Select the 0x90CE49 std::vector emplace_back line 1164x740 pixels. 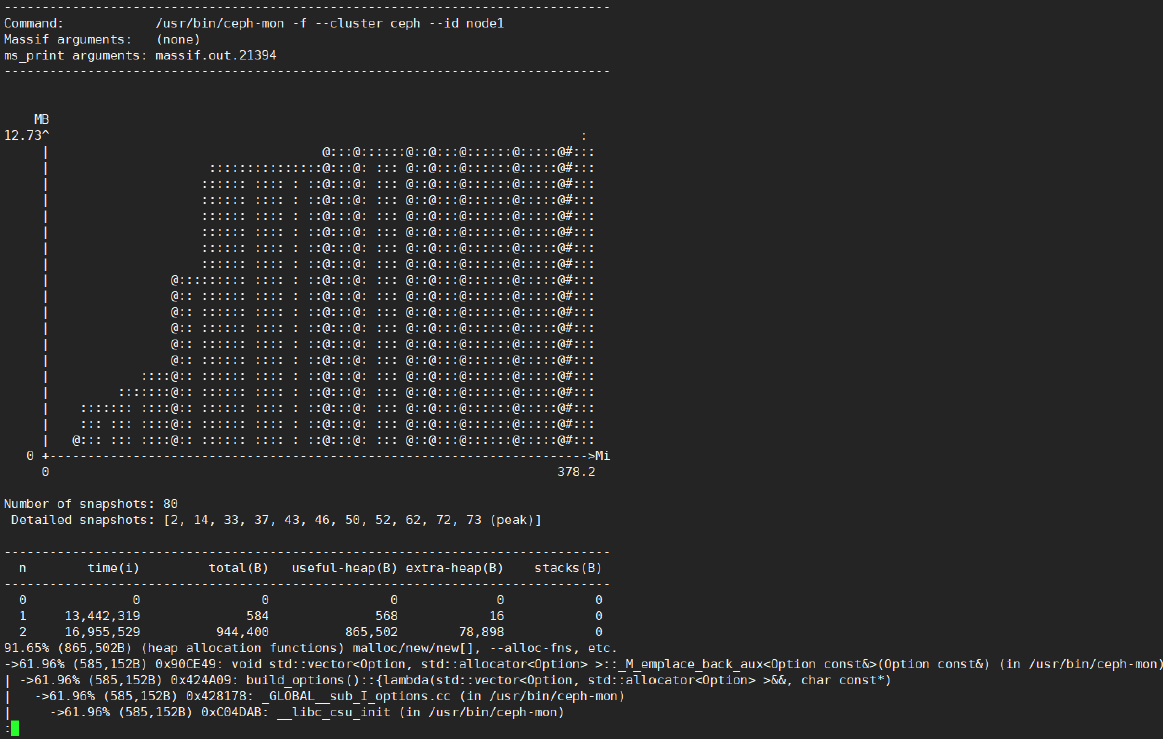point(582,664)
